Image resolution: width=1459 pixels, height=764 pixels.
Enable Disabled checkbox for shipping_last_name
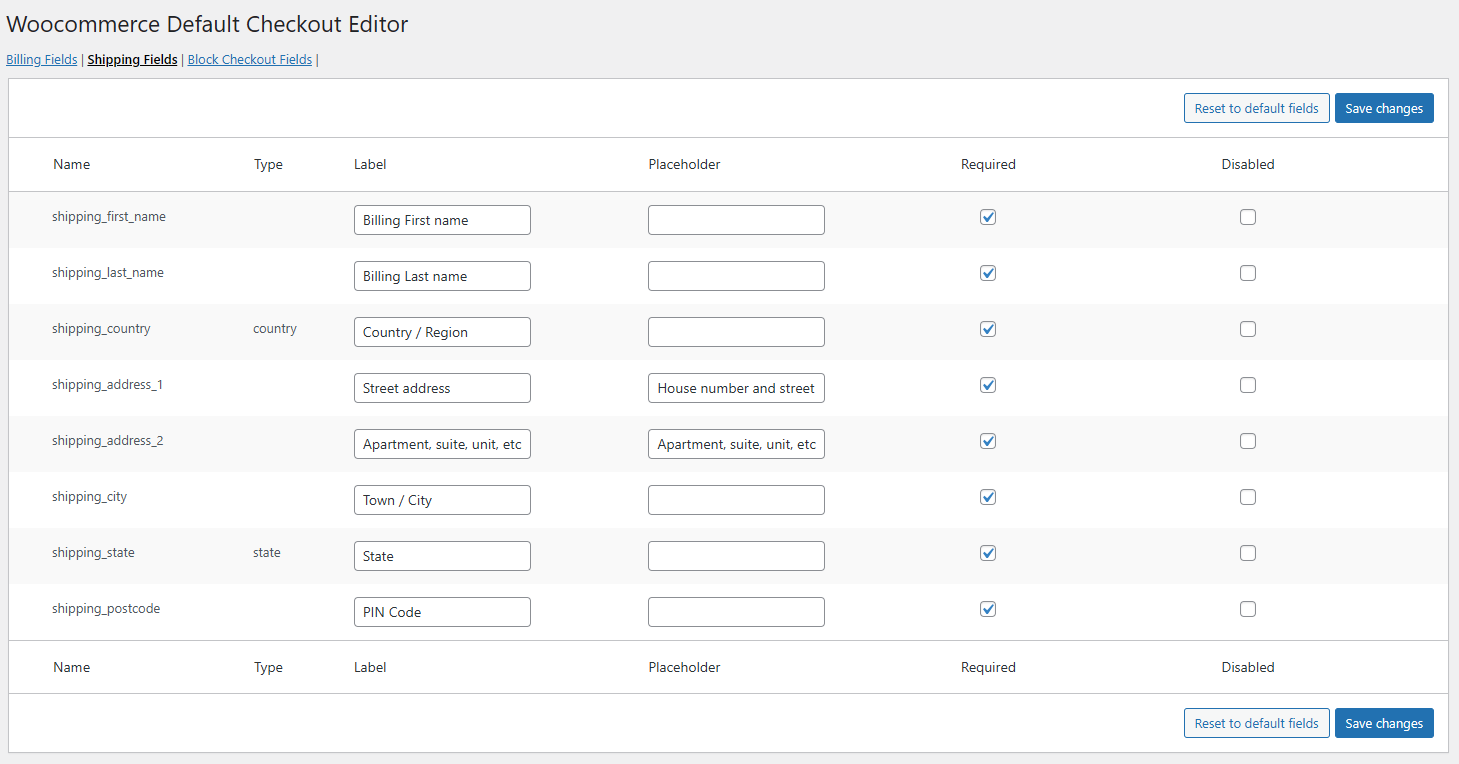pyautogui.click(x=1247, y=273)
